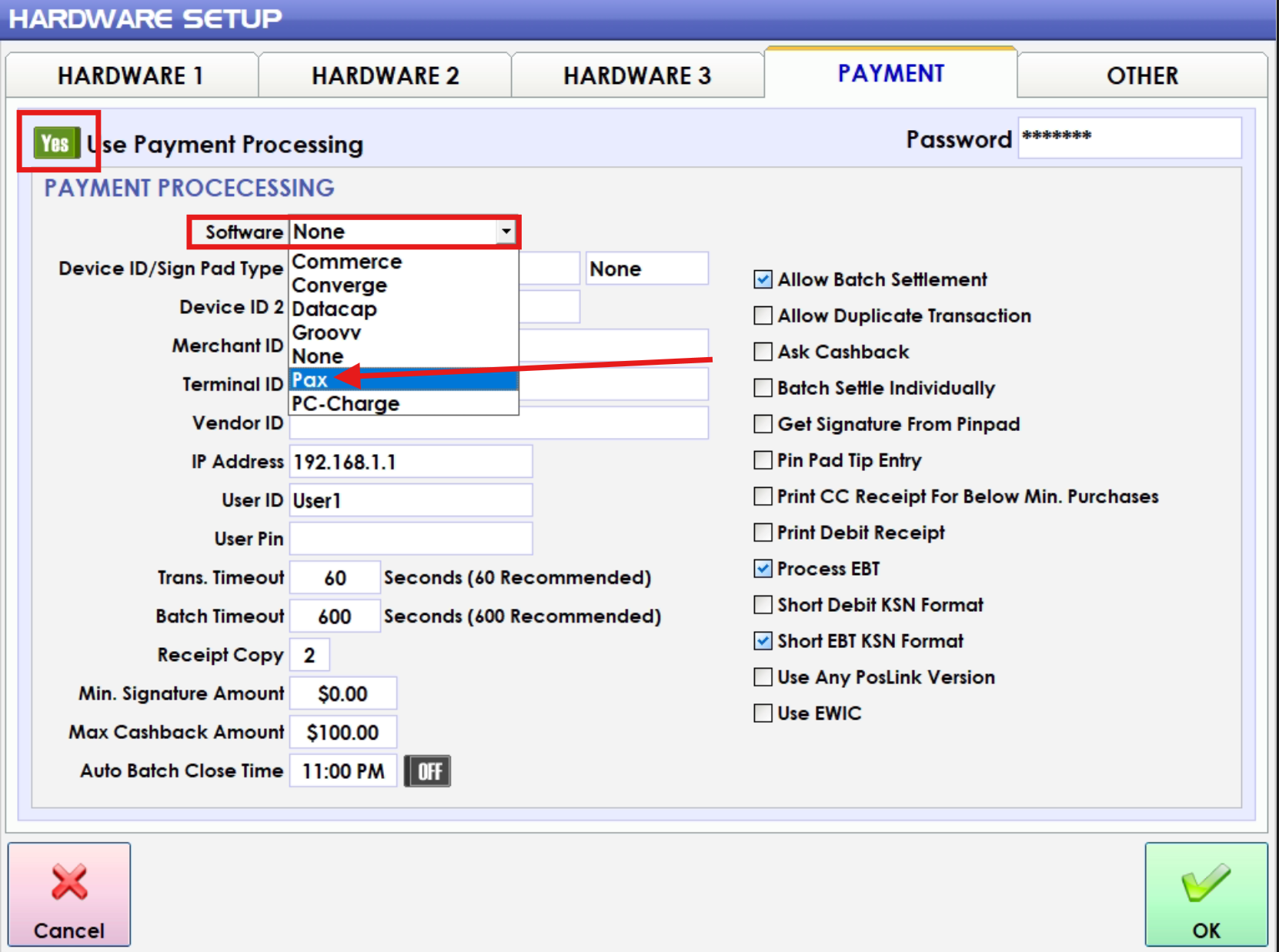Click the IP Address field
The height and width of the screenshot is (952, 1279).
tap(411, 462)
